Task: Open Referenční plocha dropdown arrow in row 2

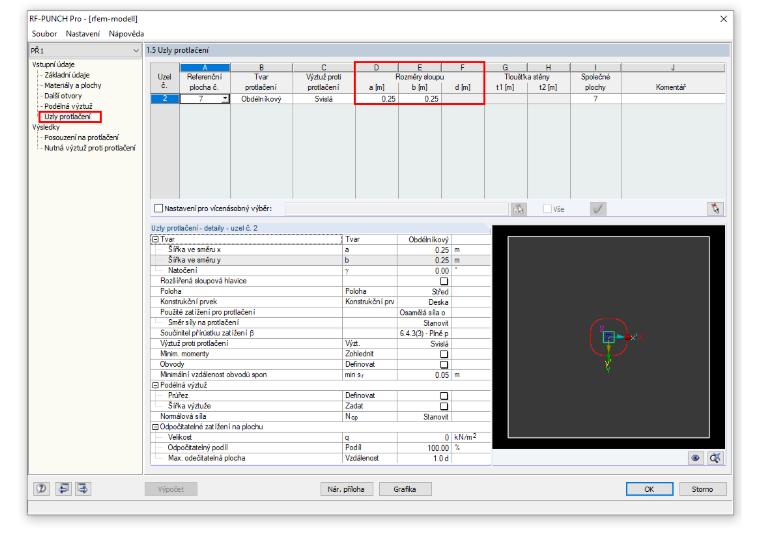Action: 225,99
